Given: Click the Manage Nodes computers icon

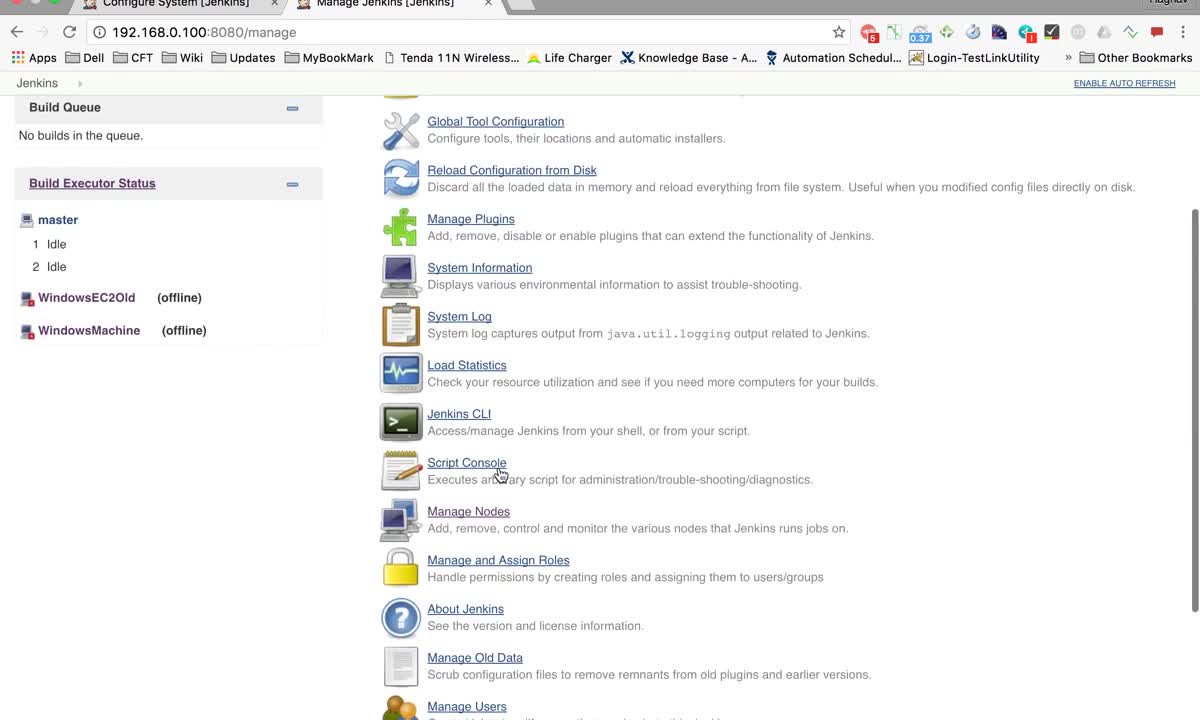Looking at the screenshot, I should point(401,520).
